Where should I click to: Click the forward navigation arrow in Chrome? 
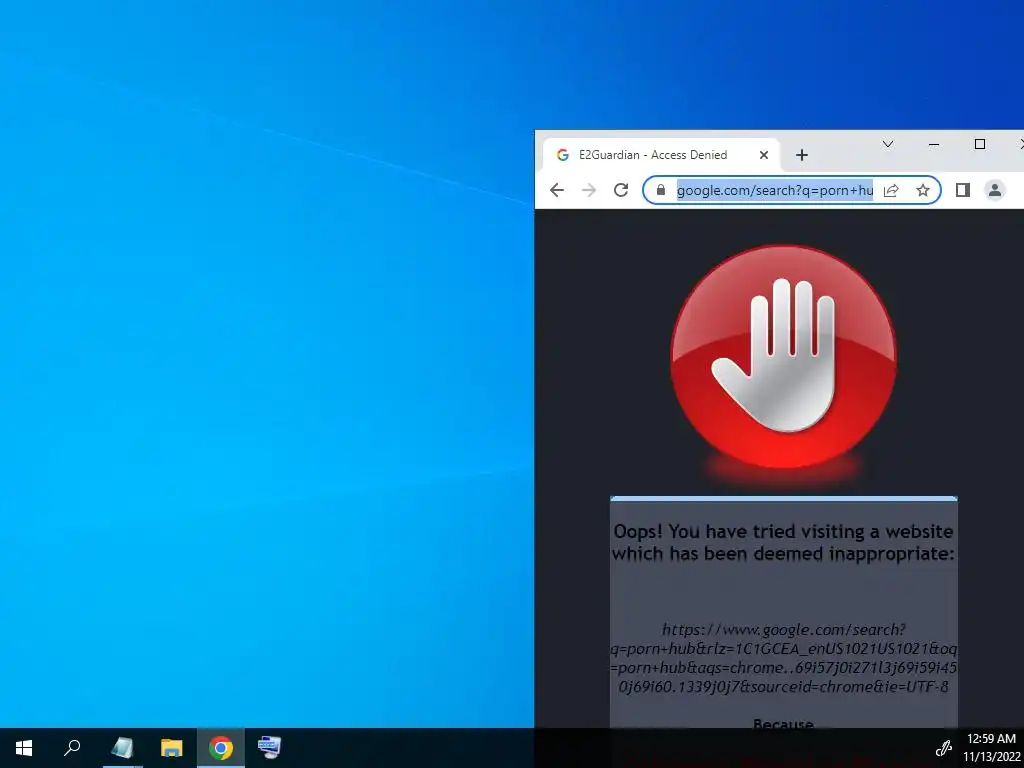(x=589, y=190)
